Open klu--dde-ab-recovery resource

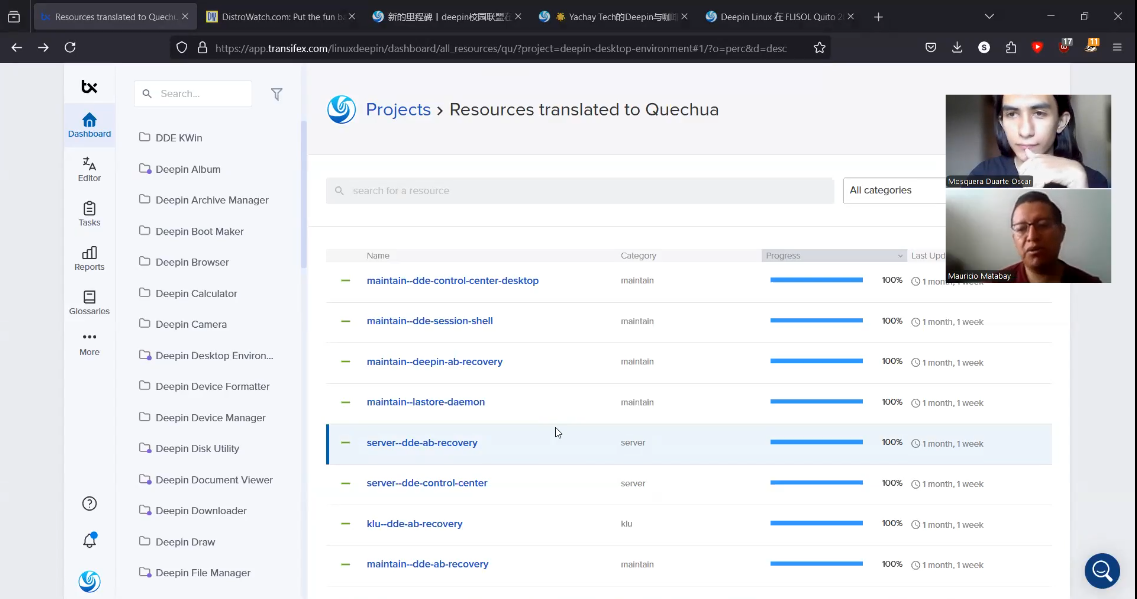[x=414, y=524]
